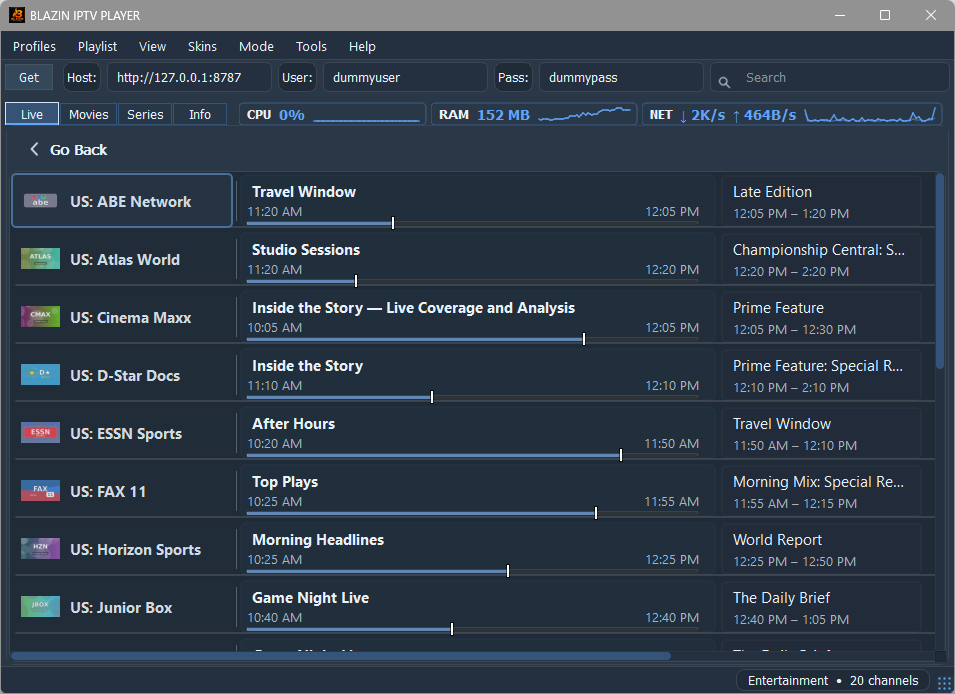
Task: Click the Championship Central upcoming program
Action: (x=821, y=260)
